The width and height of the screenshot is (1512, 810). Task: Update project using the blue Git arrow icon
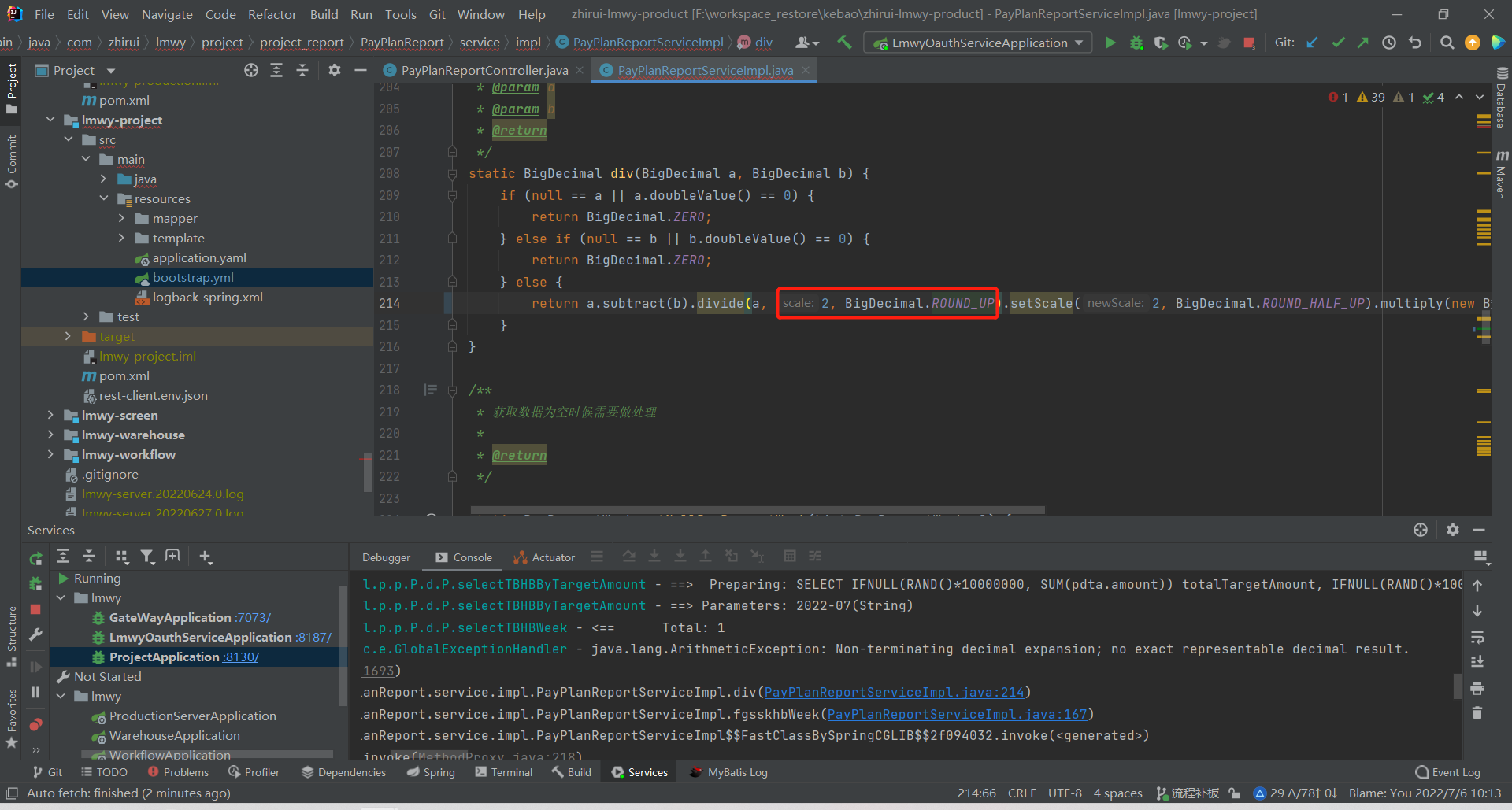(x=1312, y=43)
